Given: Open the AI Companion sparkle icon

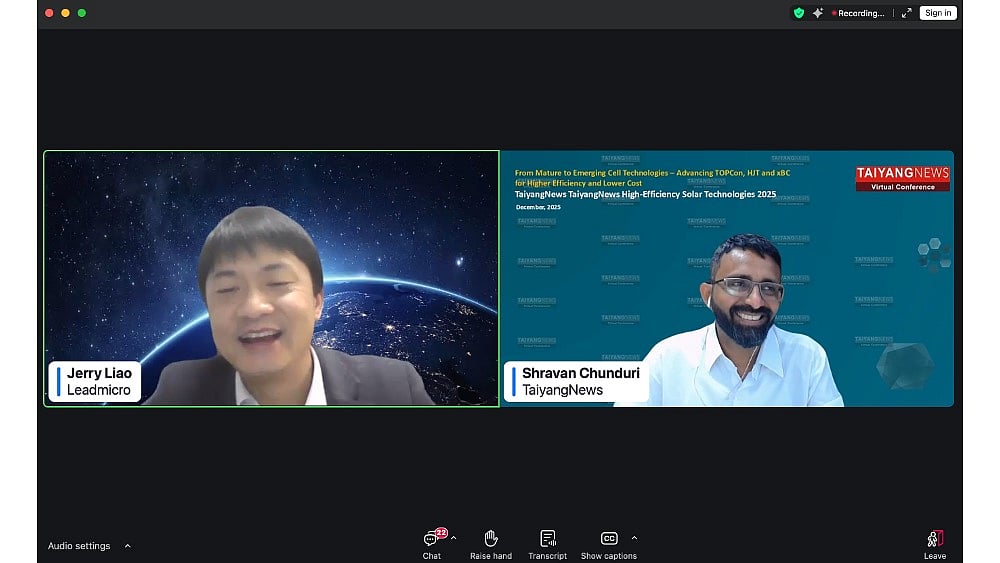Looking at the screenshot, I should [817, 13].
